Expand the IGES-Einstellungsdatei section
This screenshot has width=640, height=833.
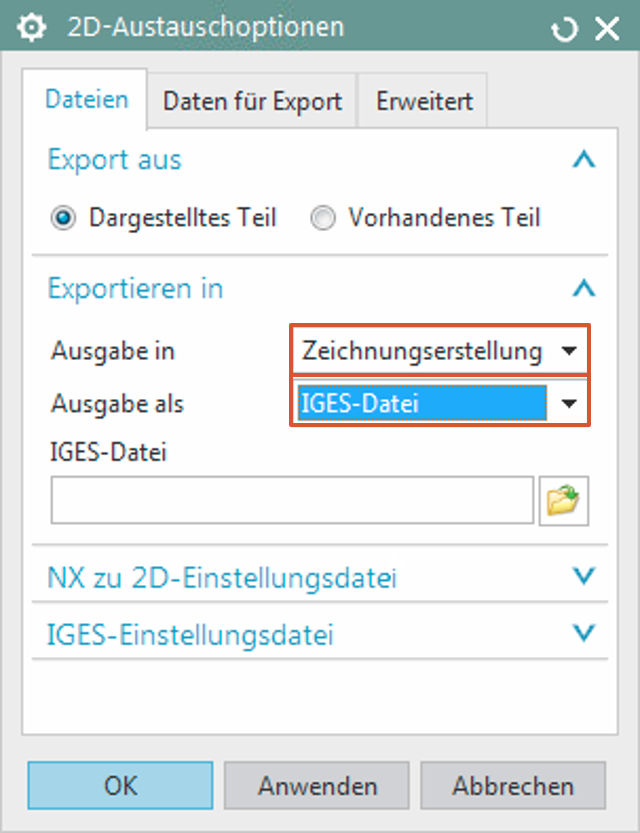point(584,633)
